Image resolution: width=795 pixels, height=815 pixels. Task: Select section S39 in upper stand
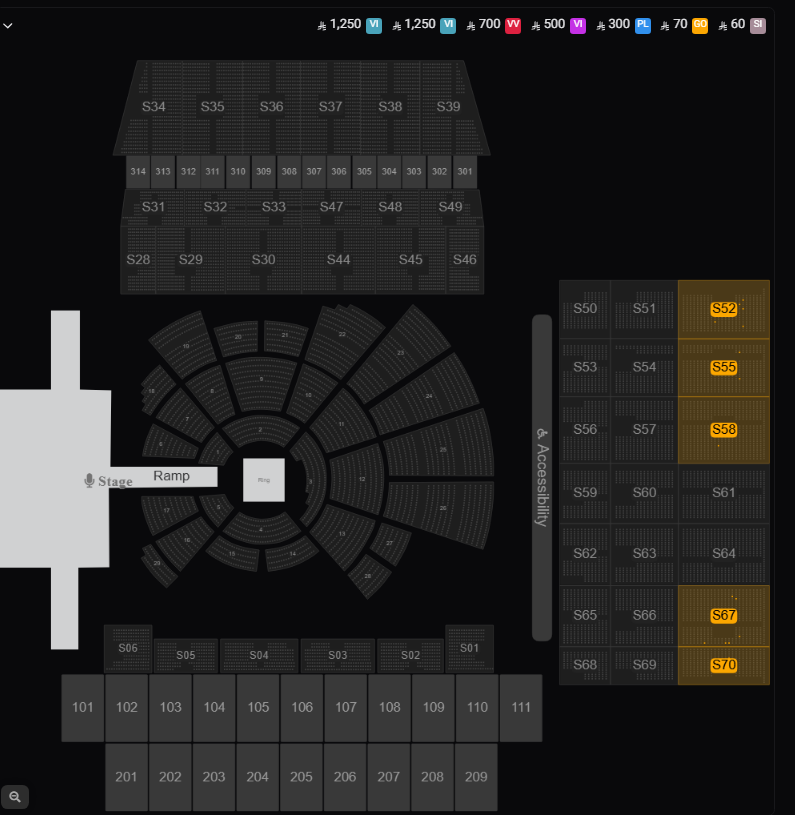(448, 107)
